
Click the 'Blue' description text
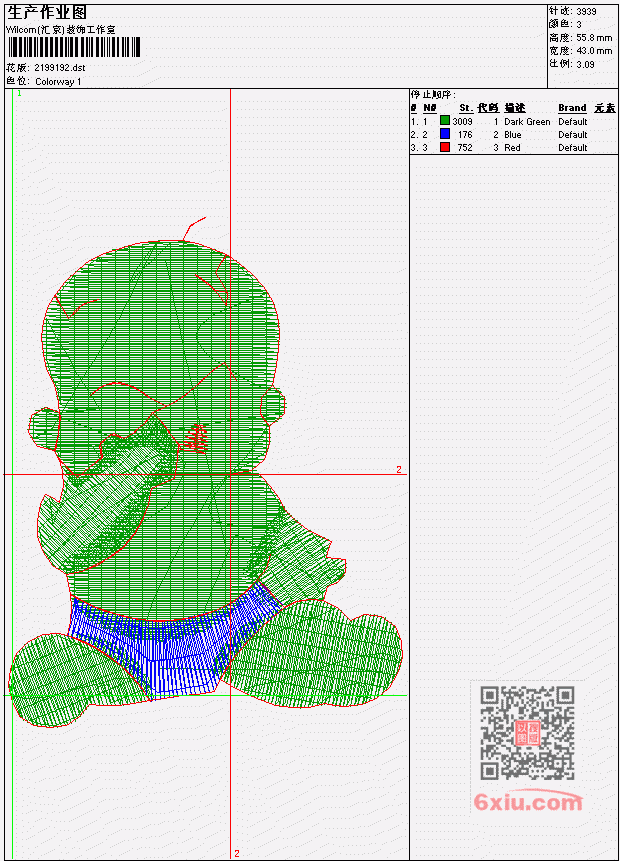[x=513, y=135]
